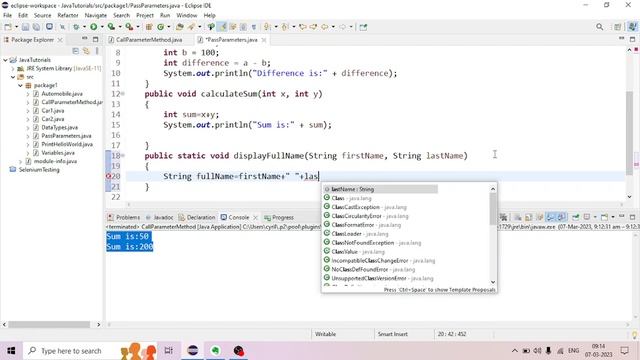Open Task View on the taskbar
640x360 pixels.
pos(169,351)
